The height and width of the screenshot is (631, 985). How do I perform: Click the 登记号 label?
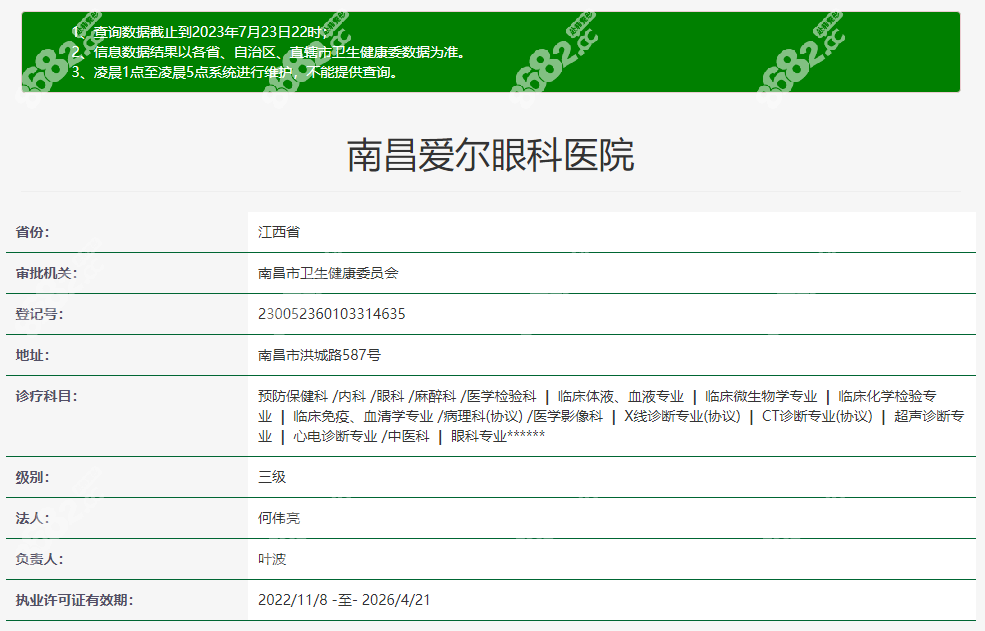point(40,314)
